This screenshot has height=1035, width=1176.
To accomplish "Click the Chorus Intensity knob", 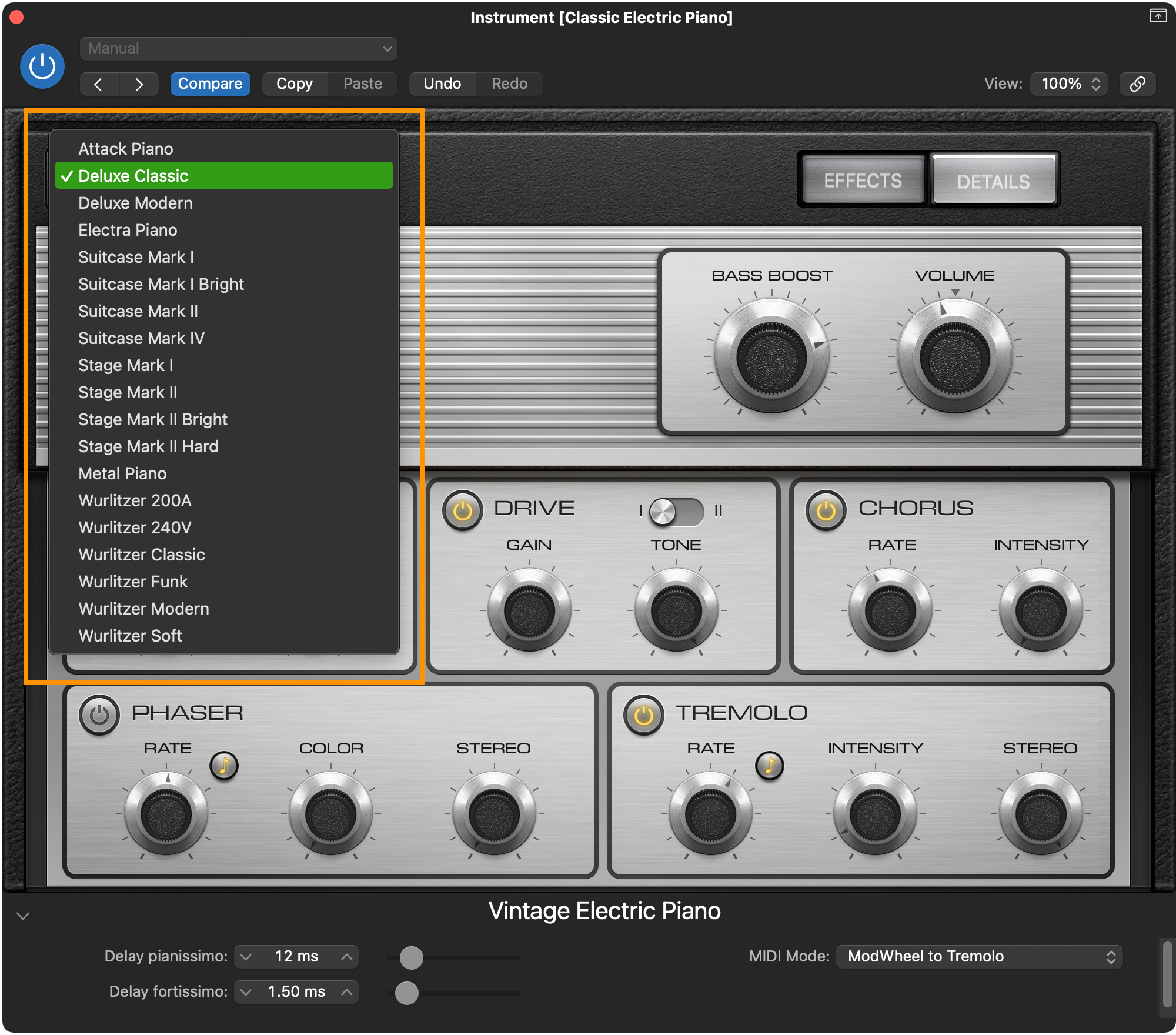I will click(x=1041, y=610).
